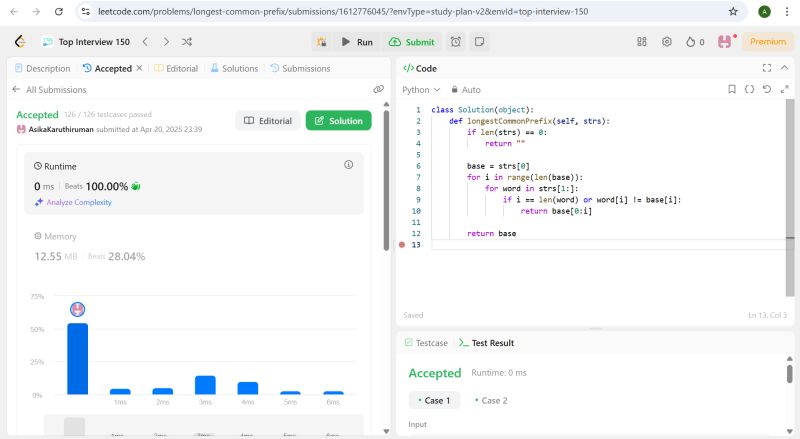Image resolution: width=800 pixels, height=439 pixels.
Task: Click the Premium button
Action: coord(768,42)
